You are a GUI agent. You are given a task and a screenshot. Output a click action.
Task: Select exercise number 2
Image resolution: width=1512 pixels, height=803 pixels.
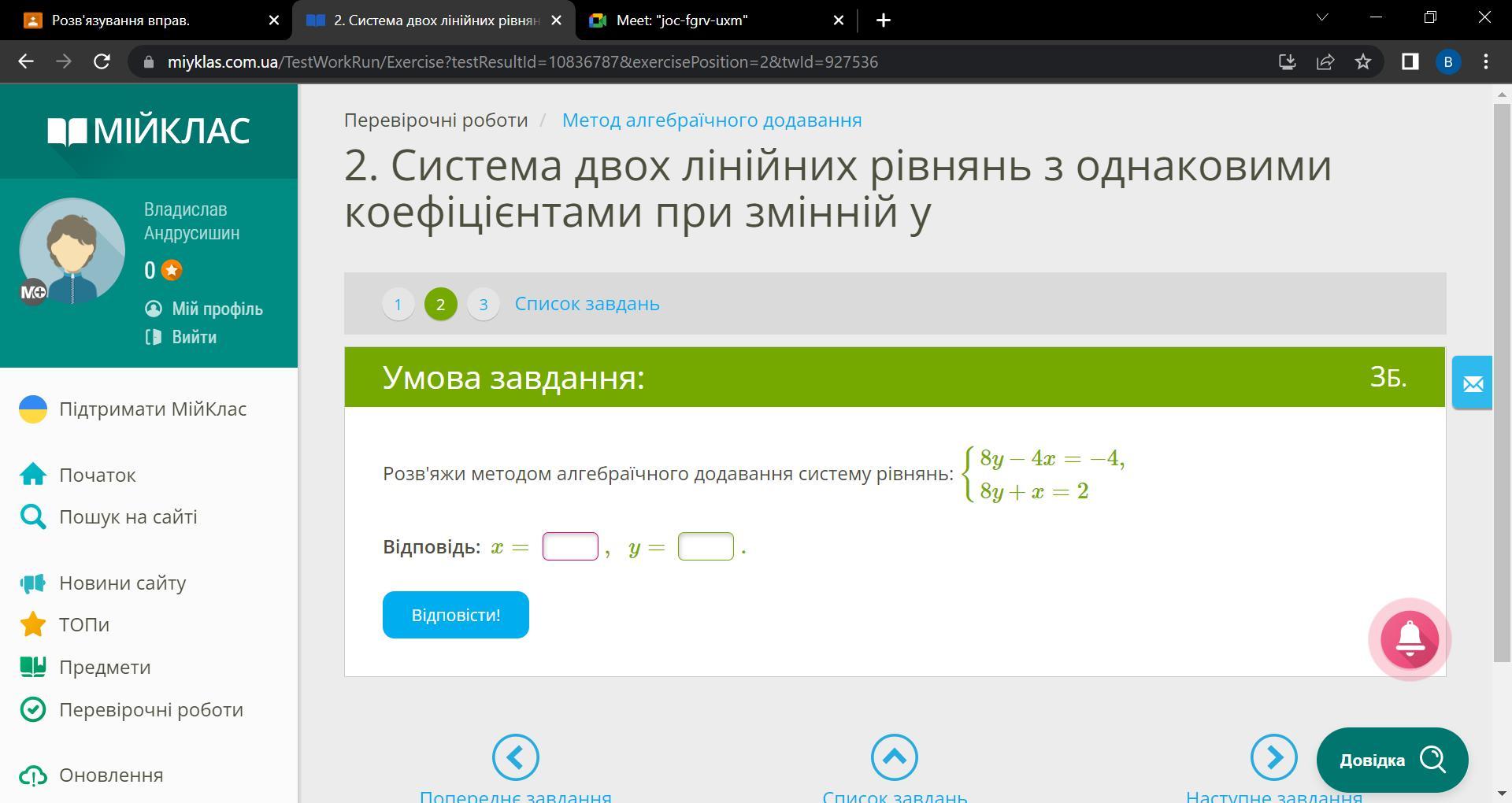point(441,304)
